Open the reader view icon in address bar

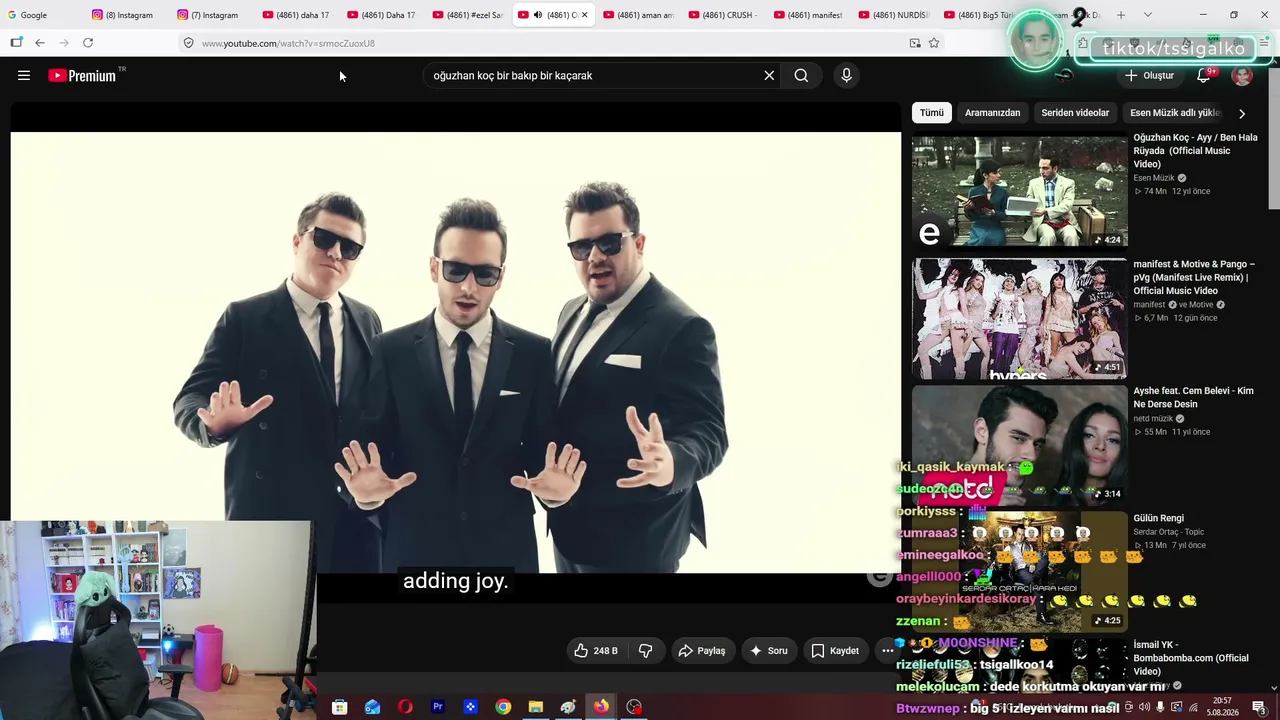[915, 43]
